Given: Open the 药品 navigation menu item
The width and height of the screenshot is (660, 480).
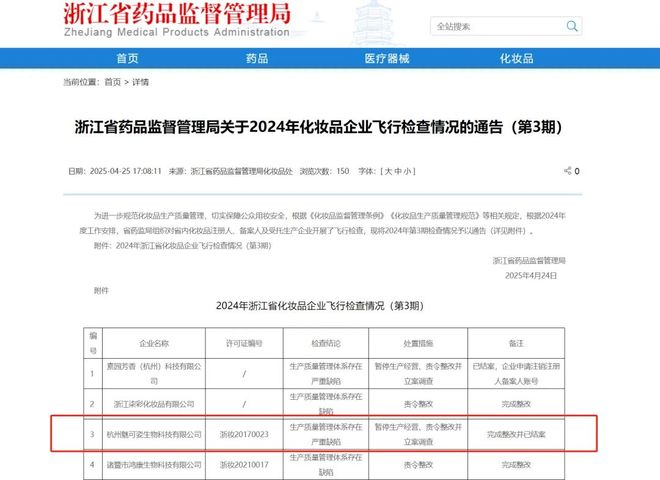Looking at the screenshot, I should (257, 58).
